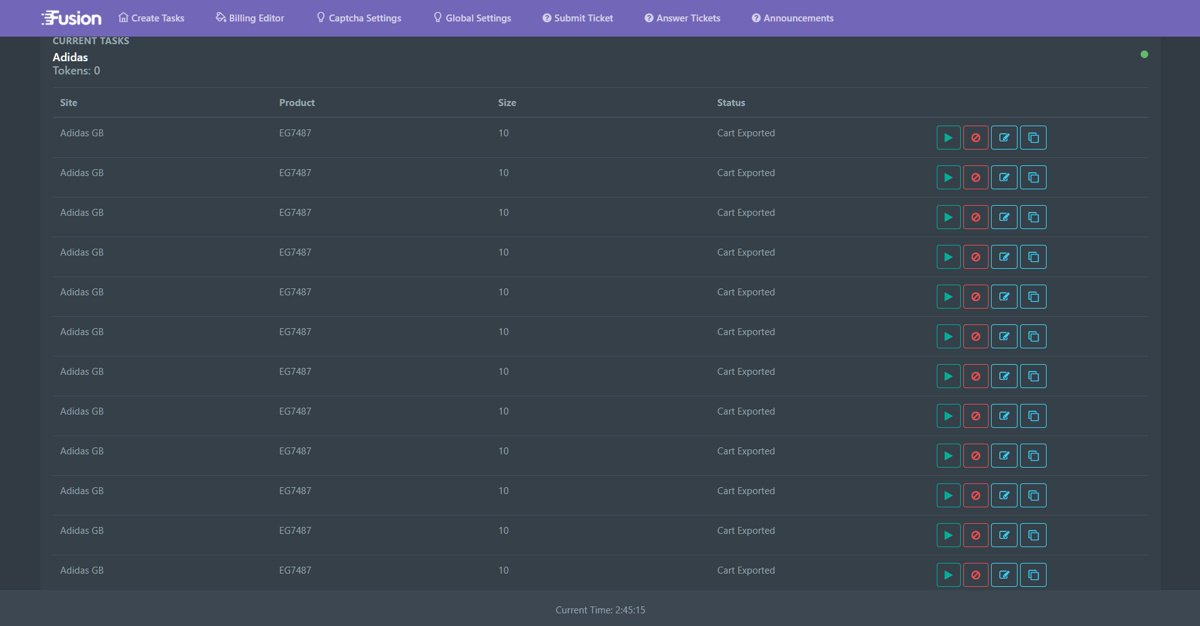Start the ninth task row
The height and width of the screenshot is (626, 1200).
(948, 456)
